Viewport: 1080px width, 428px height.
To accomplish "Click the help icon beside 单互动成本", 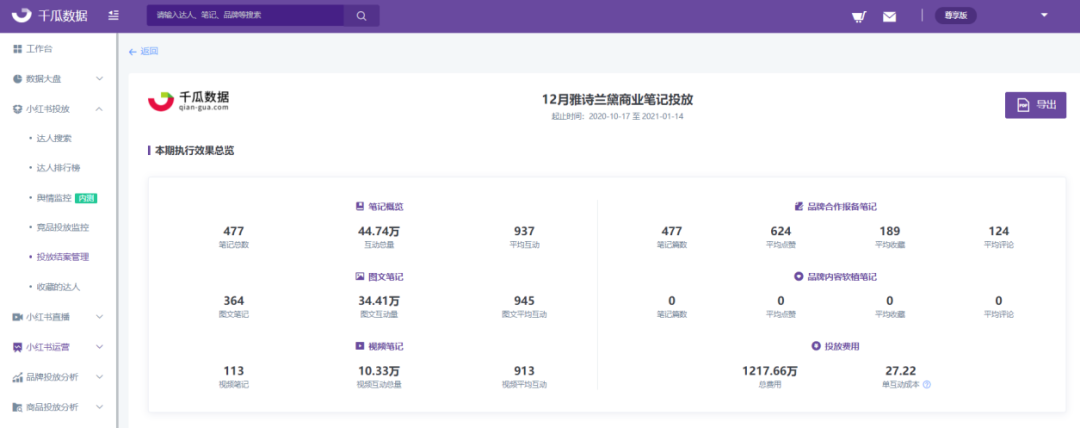I will click(x=927, y=384).
